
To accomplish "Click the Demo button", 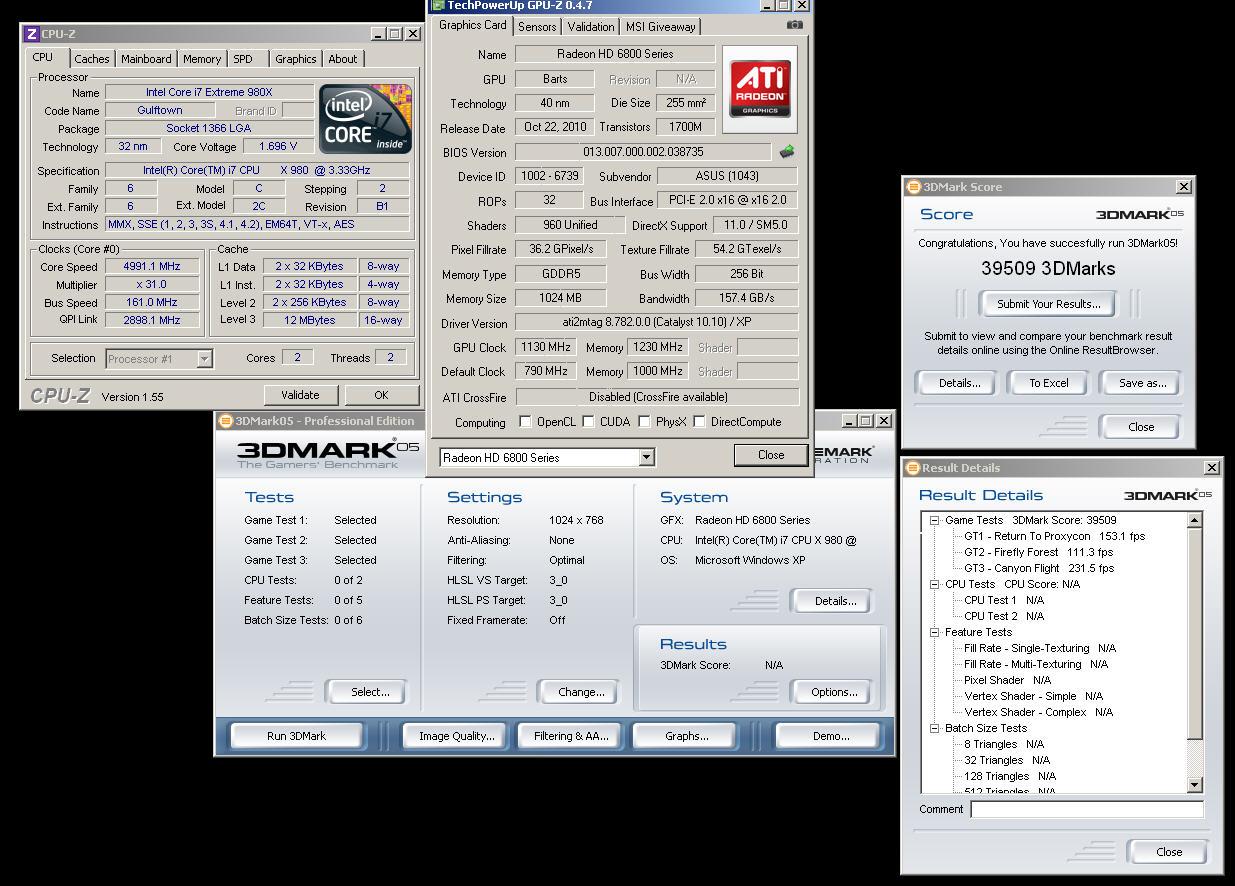I will pos(830,736).
